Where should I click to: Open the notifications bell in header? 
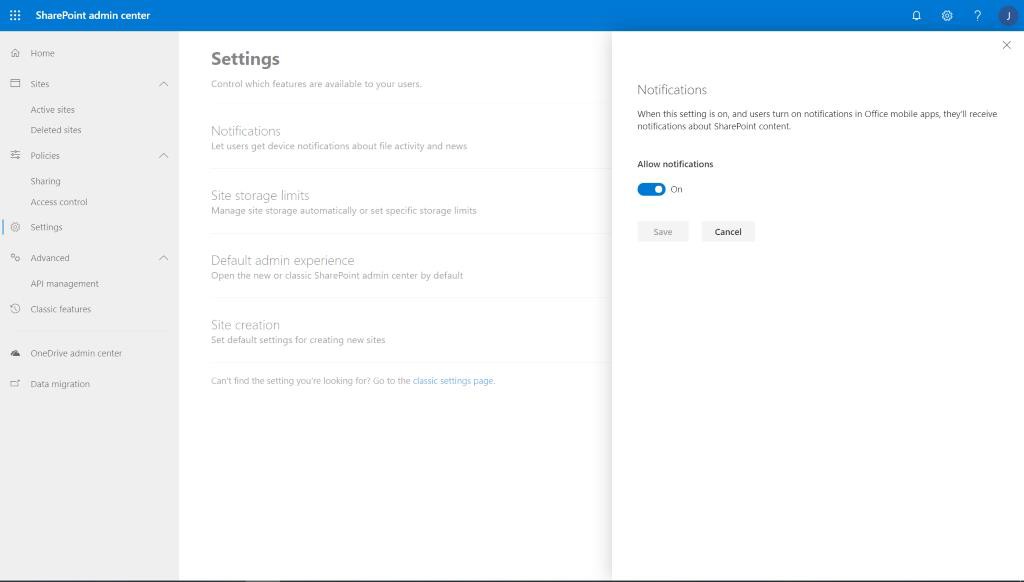(x=916, y=16)
